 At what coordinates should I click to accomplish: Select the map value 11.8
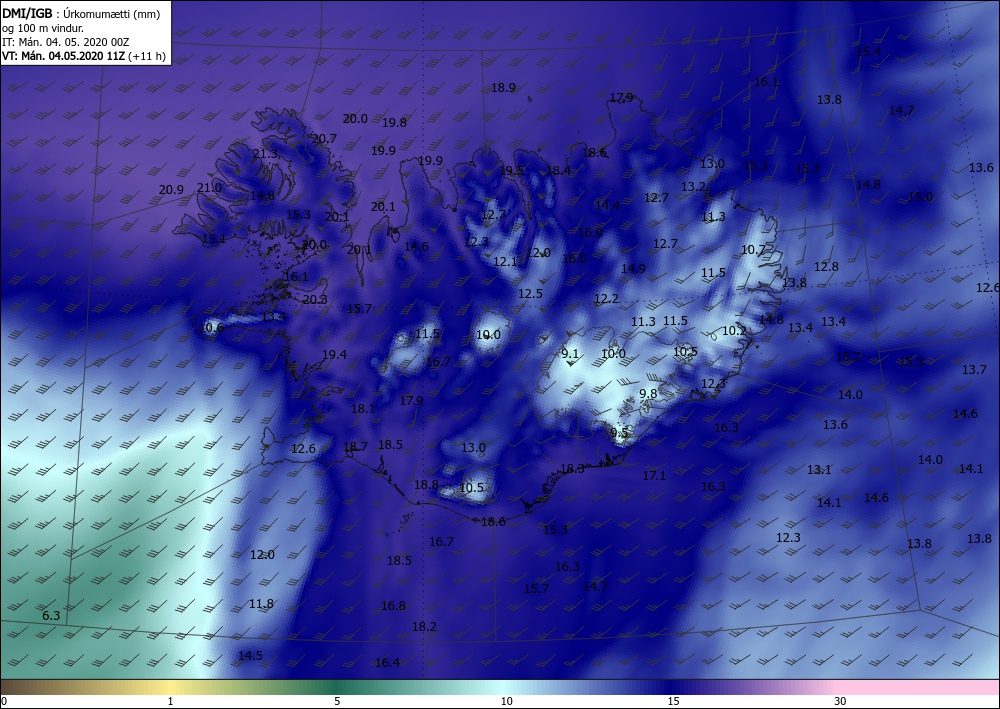(261, 603)
